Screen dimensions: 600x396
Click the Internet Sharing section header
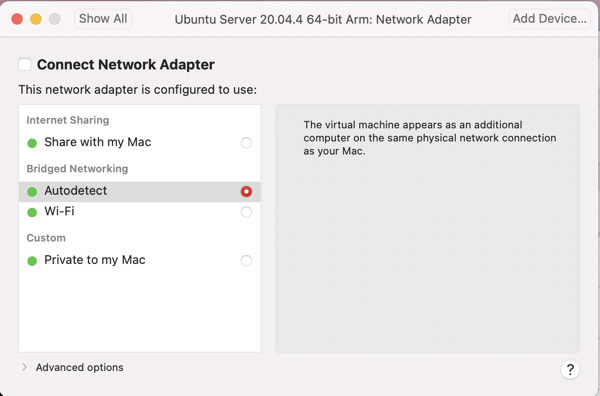pos(68,120)
